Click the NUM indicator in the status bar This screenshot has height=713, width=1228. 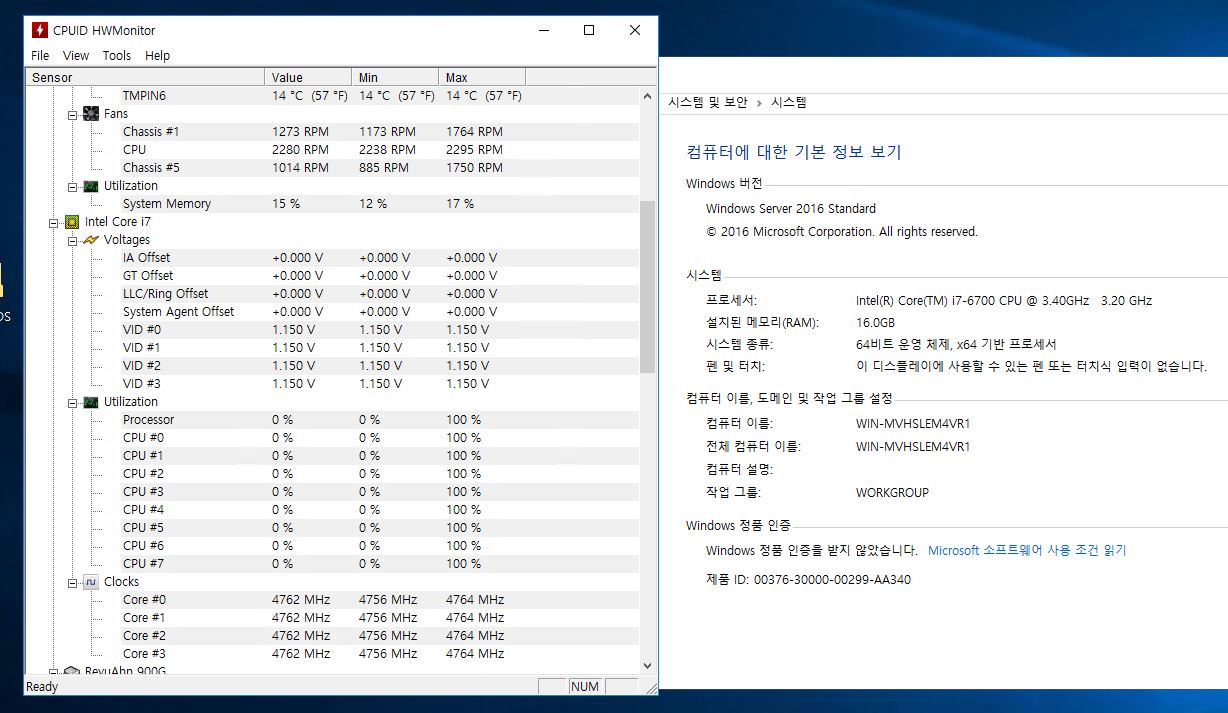[585, 687]
